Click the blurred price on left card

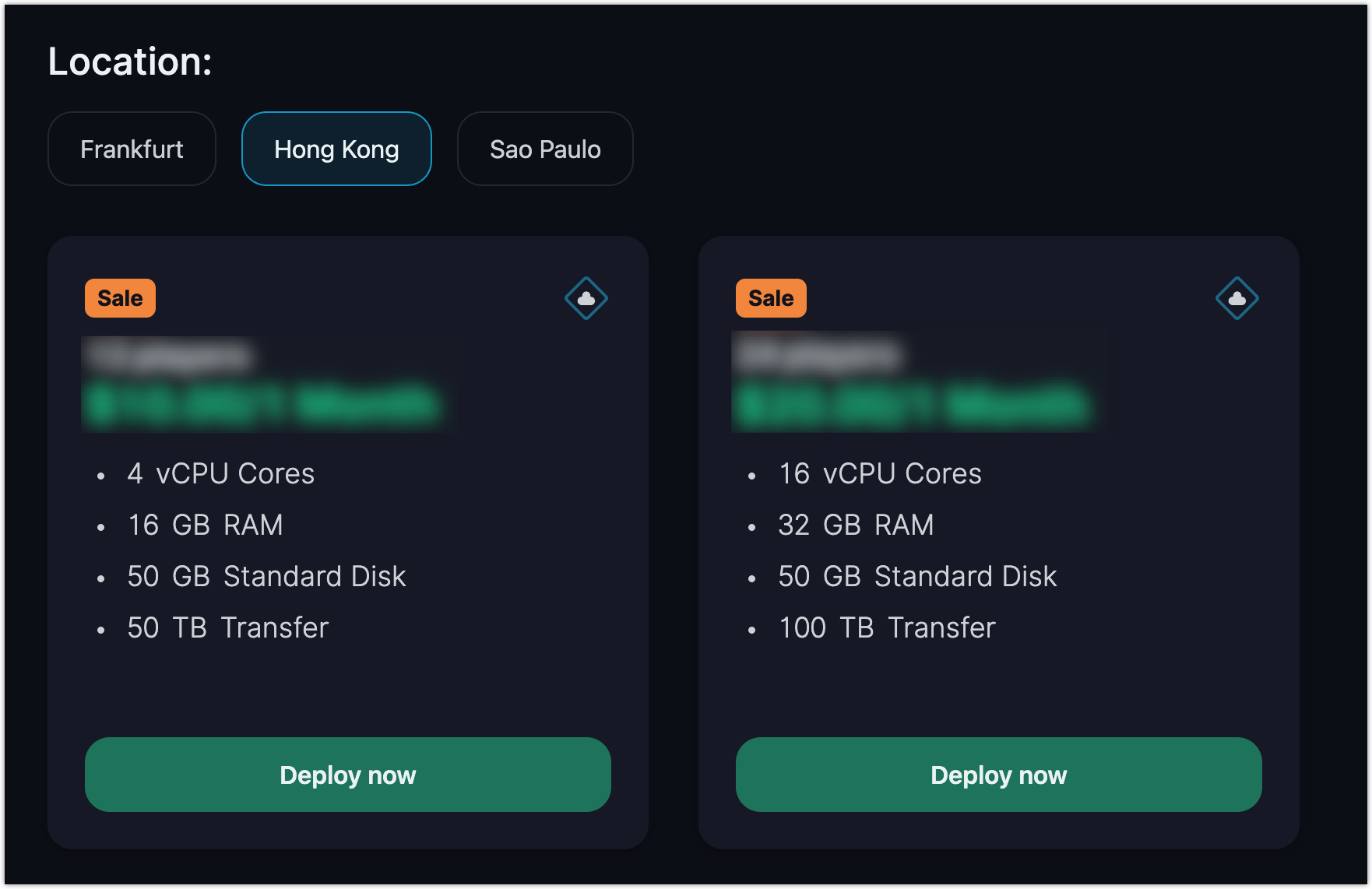pos(262,405)
